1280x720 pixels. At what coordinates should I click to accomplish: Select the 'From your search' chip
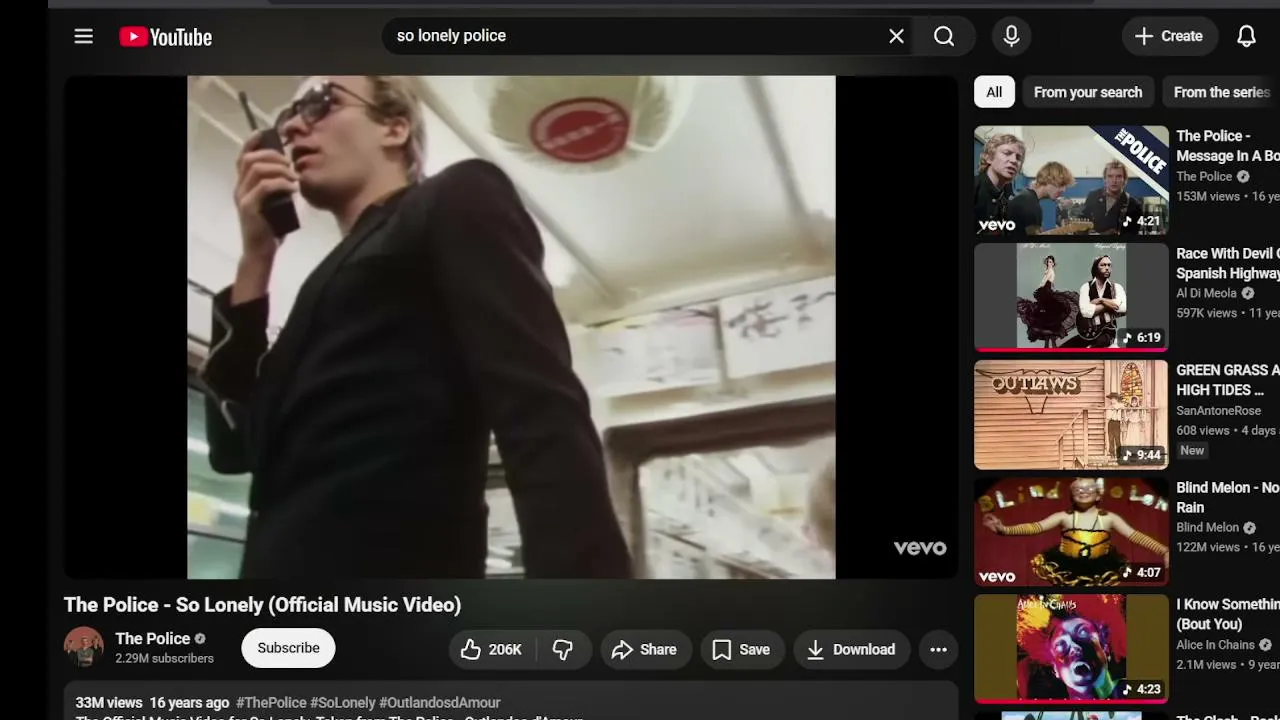[x=1088, y=92]
